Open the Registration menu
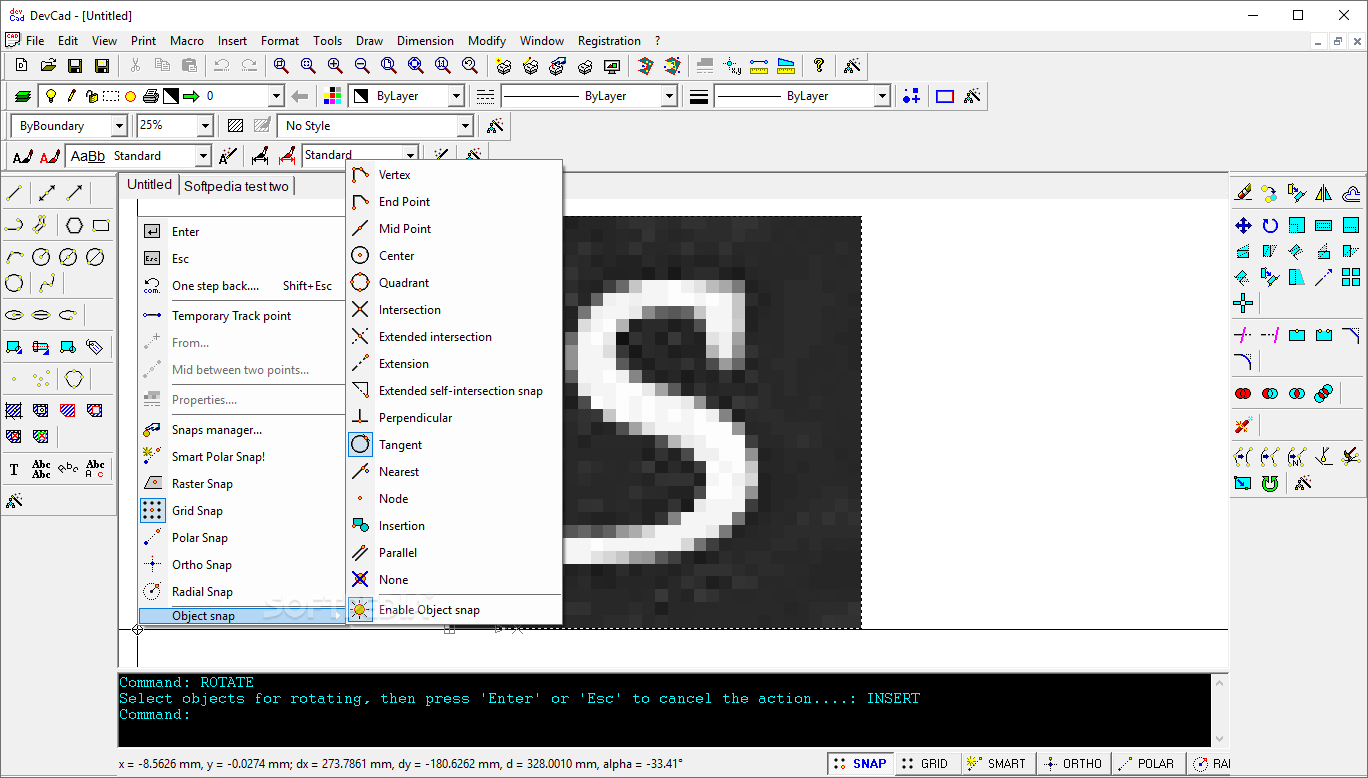 click(609, 41)
